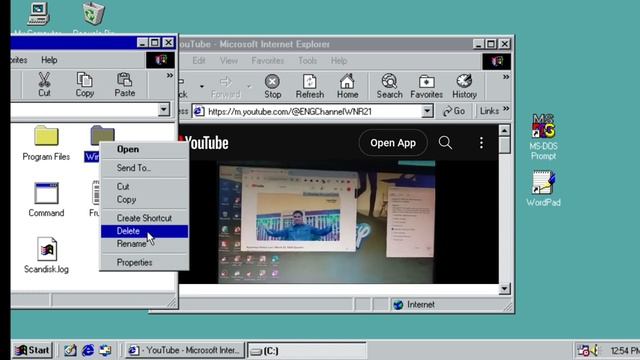Expand the Explorer address bar dropdown
Screen dimensions: 640x360
pos(164,109)
